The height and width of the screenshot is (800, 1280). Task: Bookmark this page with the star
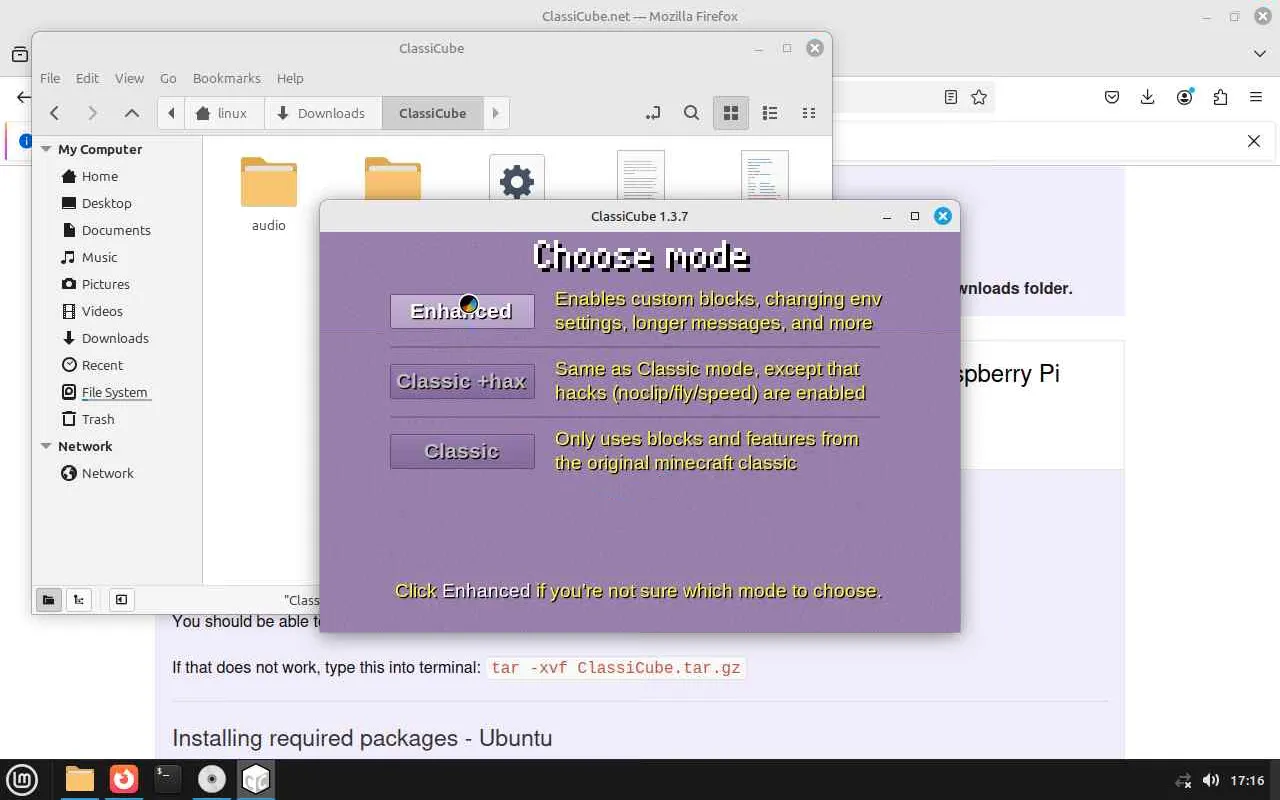[x=979, y=97]
